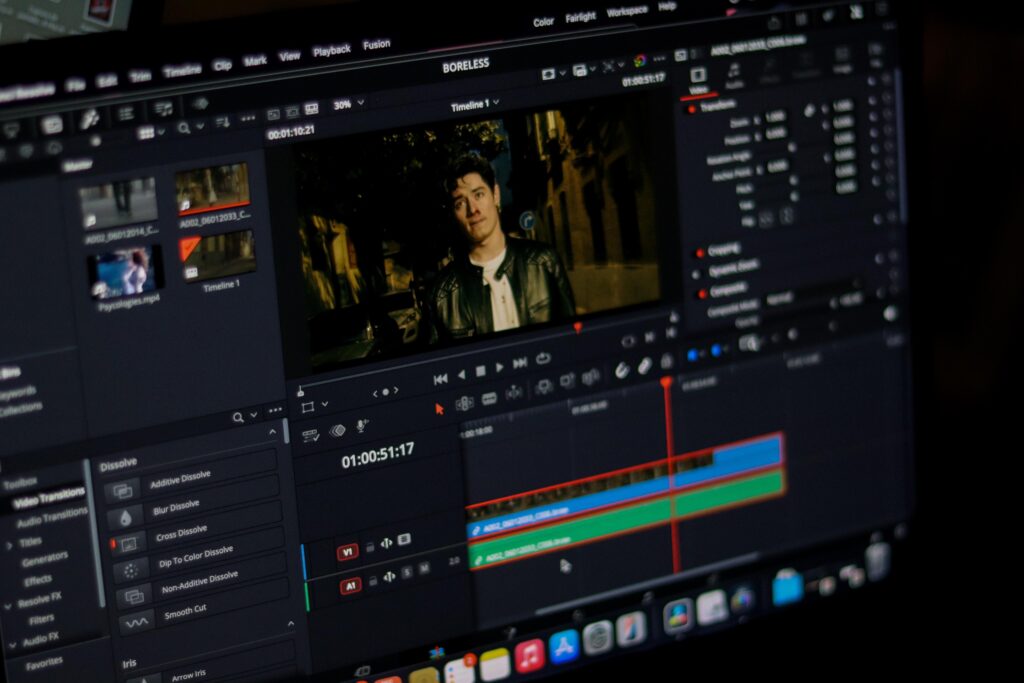1024x683 pixels.
Task: Click the Music app icon in Dock
Action: tap(529, 655)
